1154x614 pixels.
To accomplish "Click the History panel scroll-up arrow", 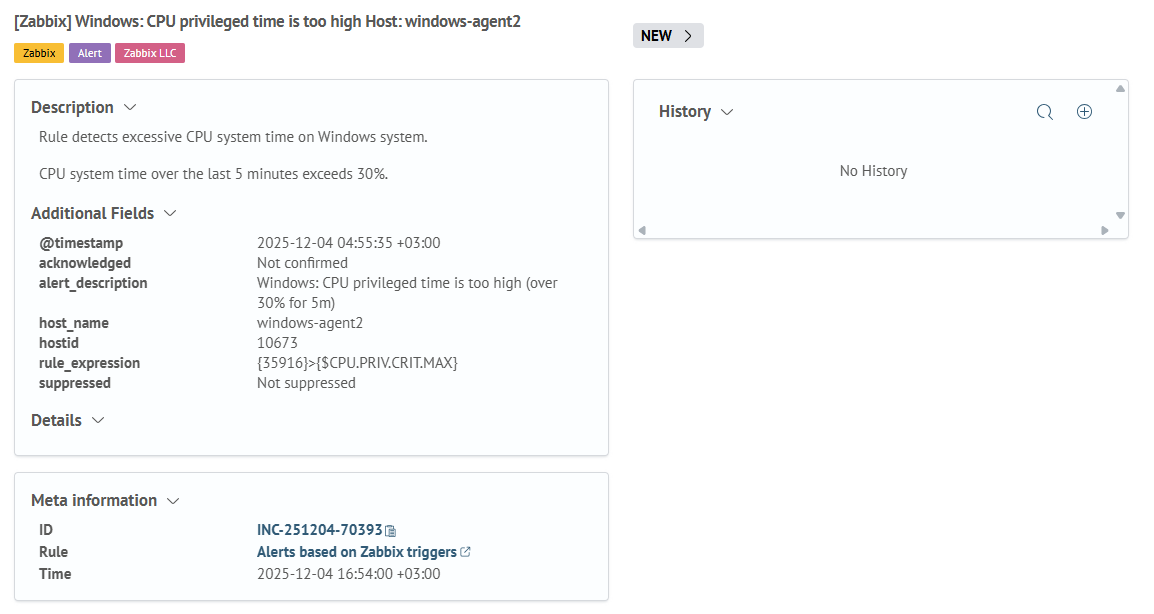I will tap(1120, 89).
